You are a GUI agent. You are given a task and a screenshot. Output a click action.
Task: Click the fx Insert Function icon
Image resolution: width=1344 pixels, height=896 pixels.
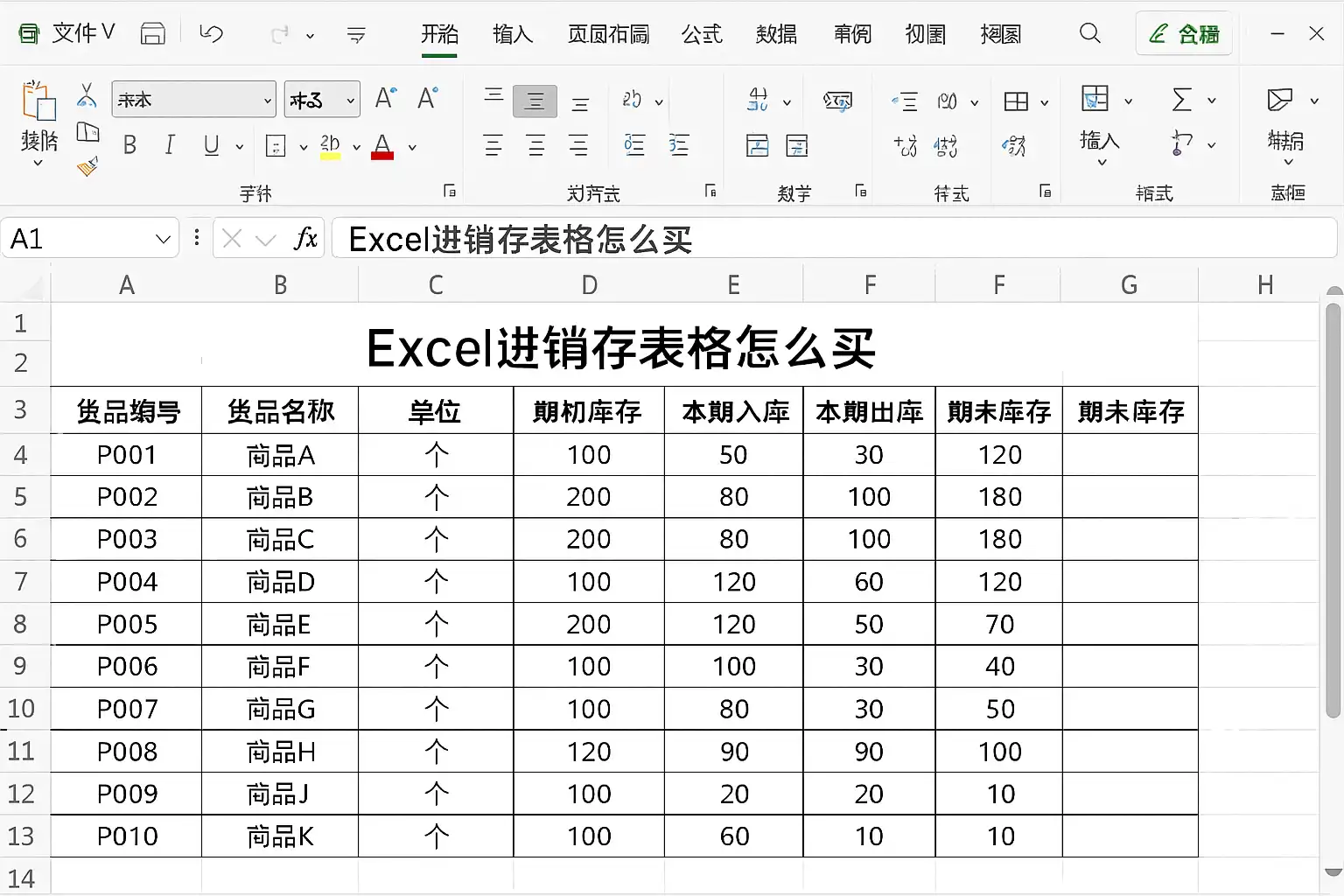[305, 238]
